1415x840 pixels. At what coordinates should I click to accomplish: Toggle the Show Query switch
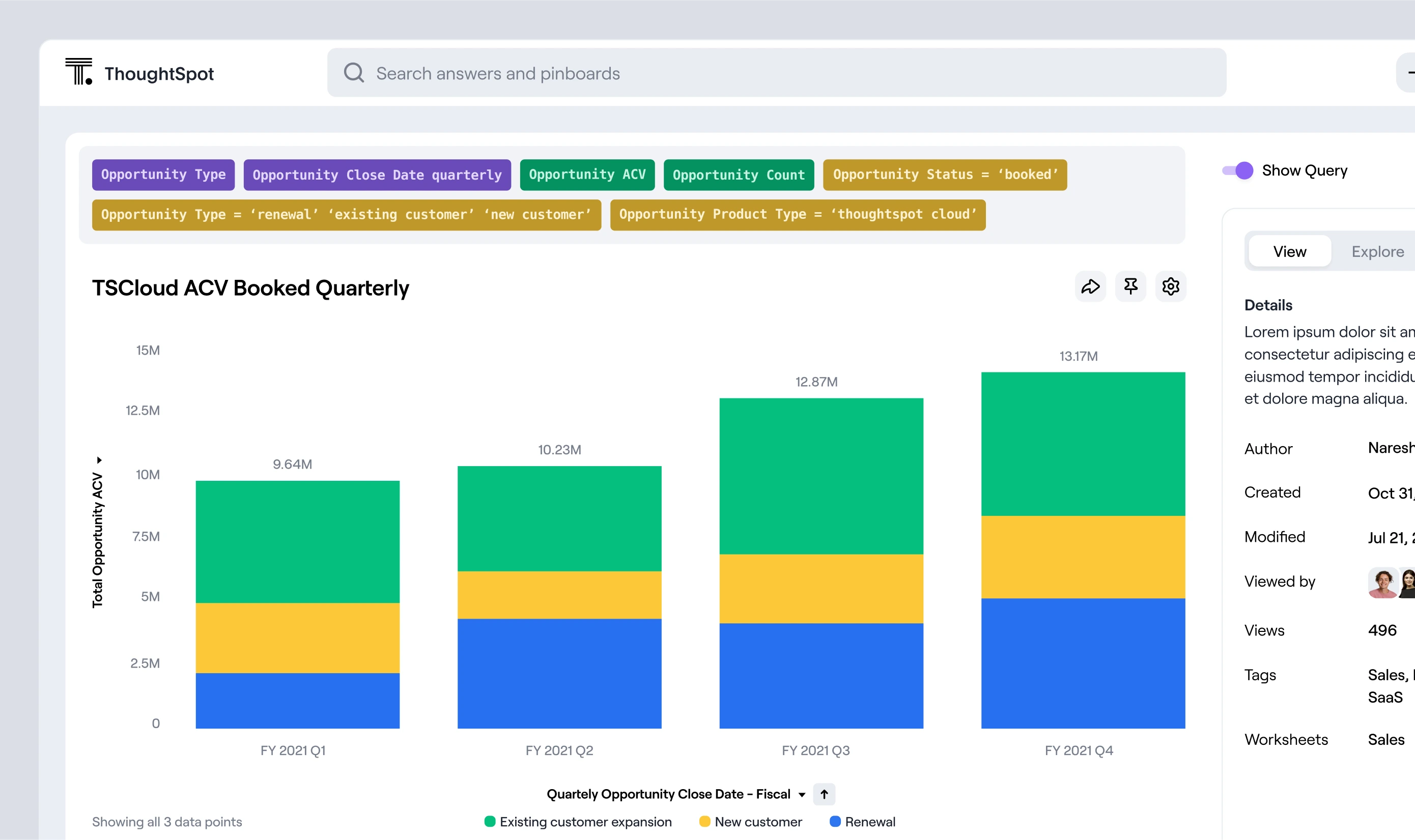click(x=1238, y=170)
